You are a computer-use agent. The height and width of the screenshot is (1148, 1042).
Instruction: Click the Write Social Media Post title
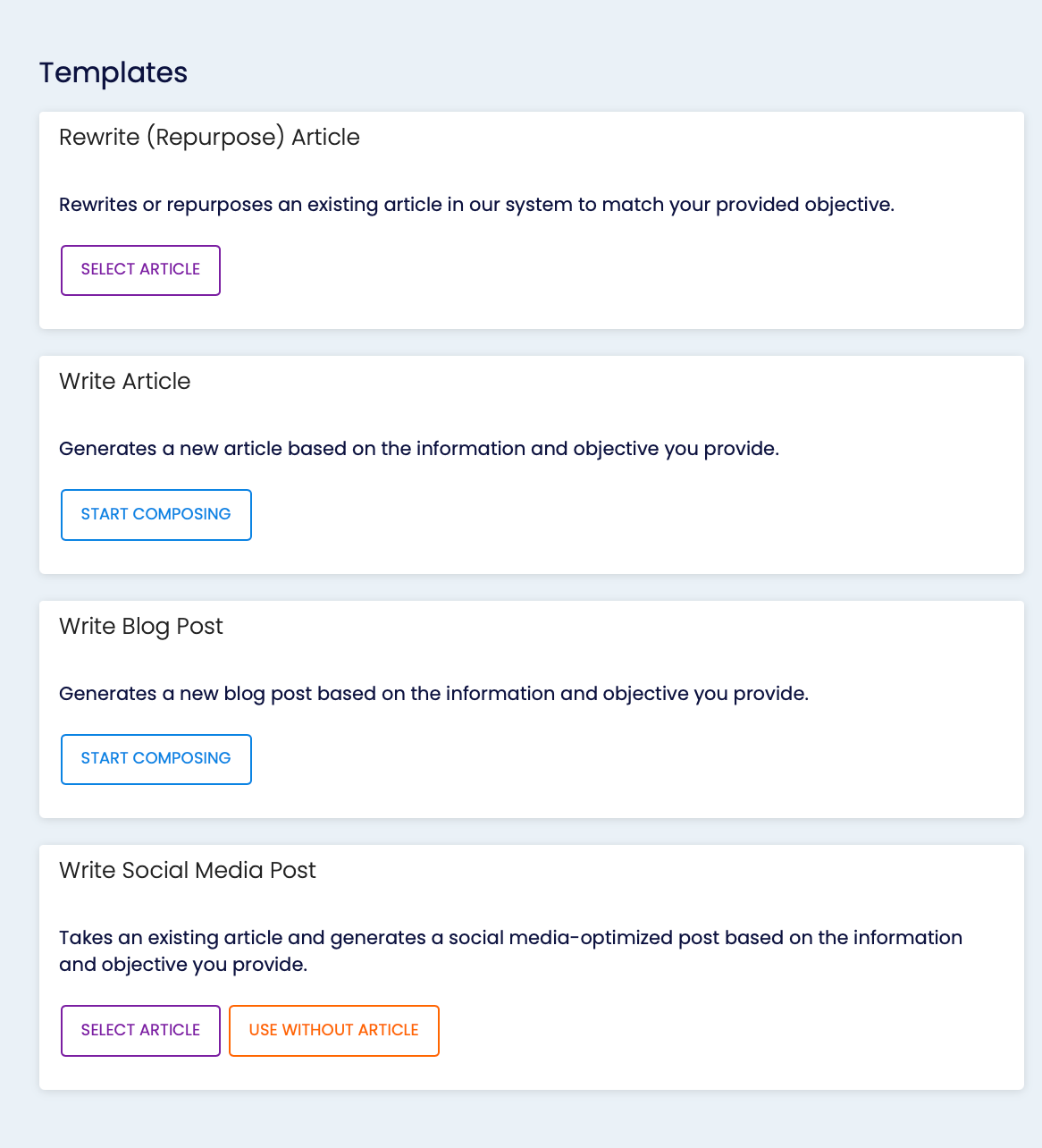pyautogui.click(x=188, y=871)
